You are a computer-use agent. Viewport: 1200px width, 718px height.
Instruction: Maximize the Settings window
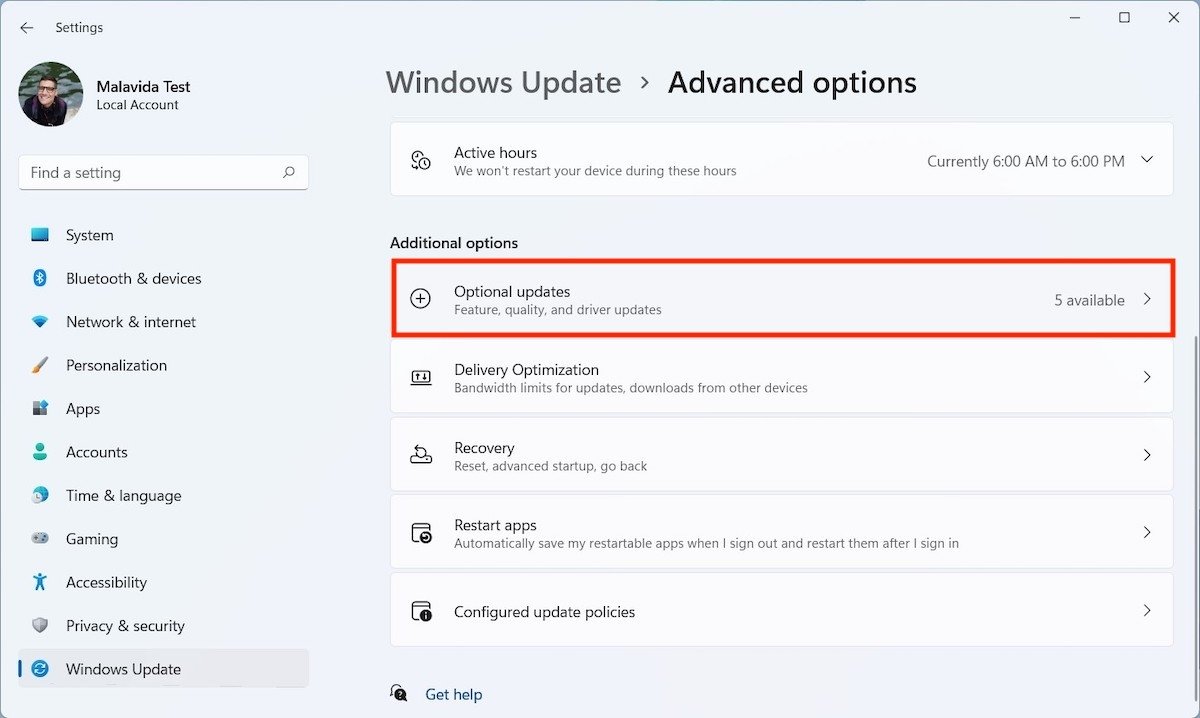click(x=1125, y=18)
